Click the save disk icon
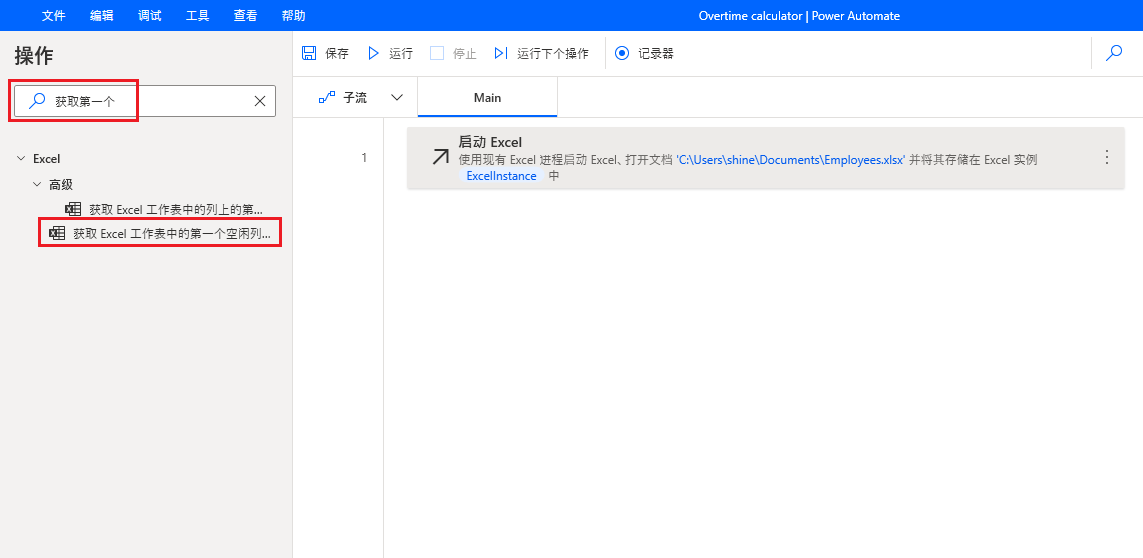Screen dimensions: 1143x558 (309, 53)
